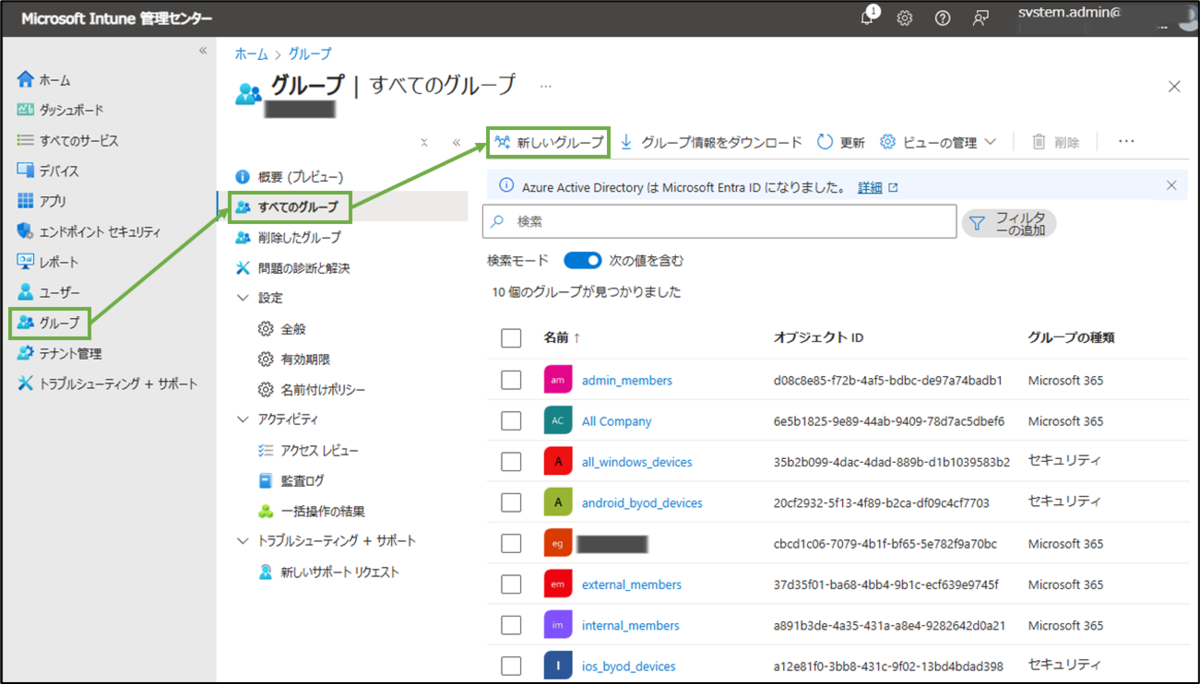
Task: Click the 検索 search field
Action: click(718, 222)
